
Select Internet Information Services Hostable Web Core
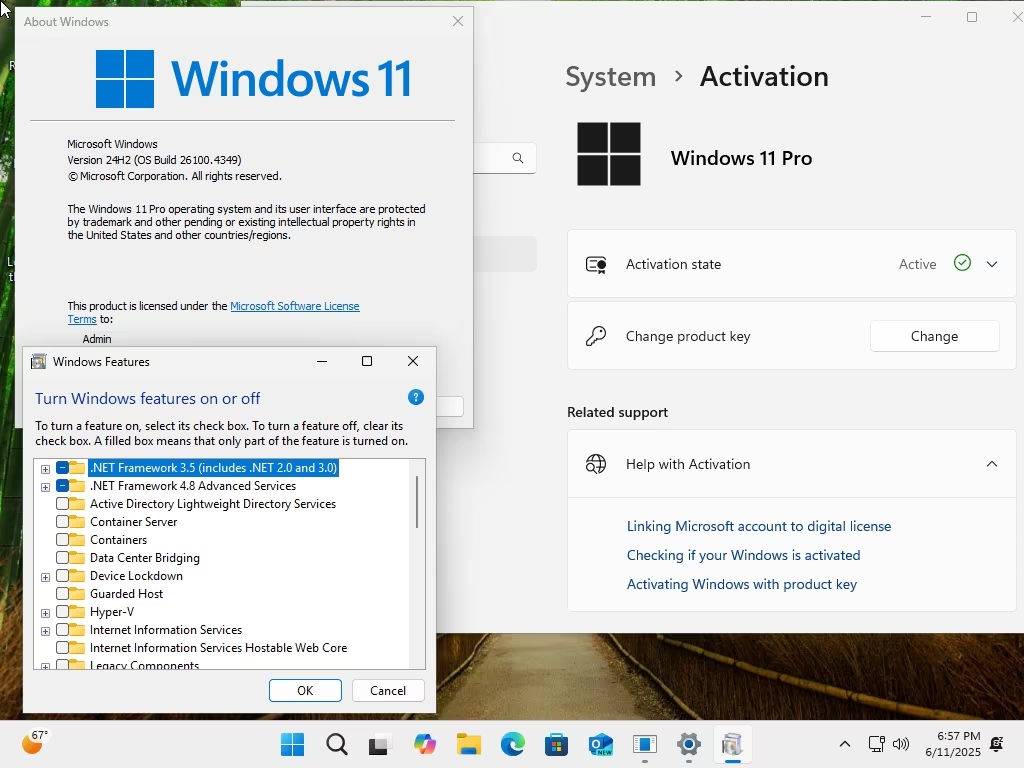[x=218, y=647]
